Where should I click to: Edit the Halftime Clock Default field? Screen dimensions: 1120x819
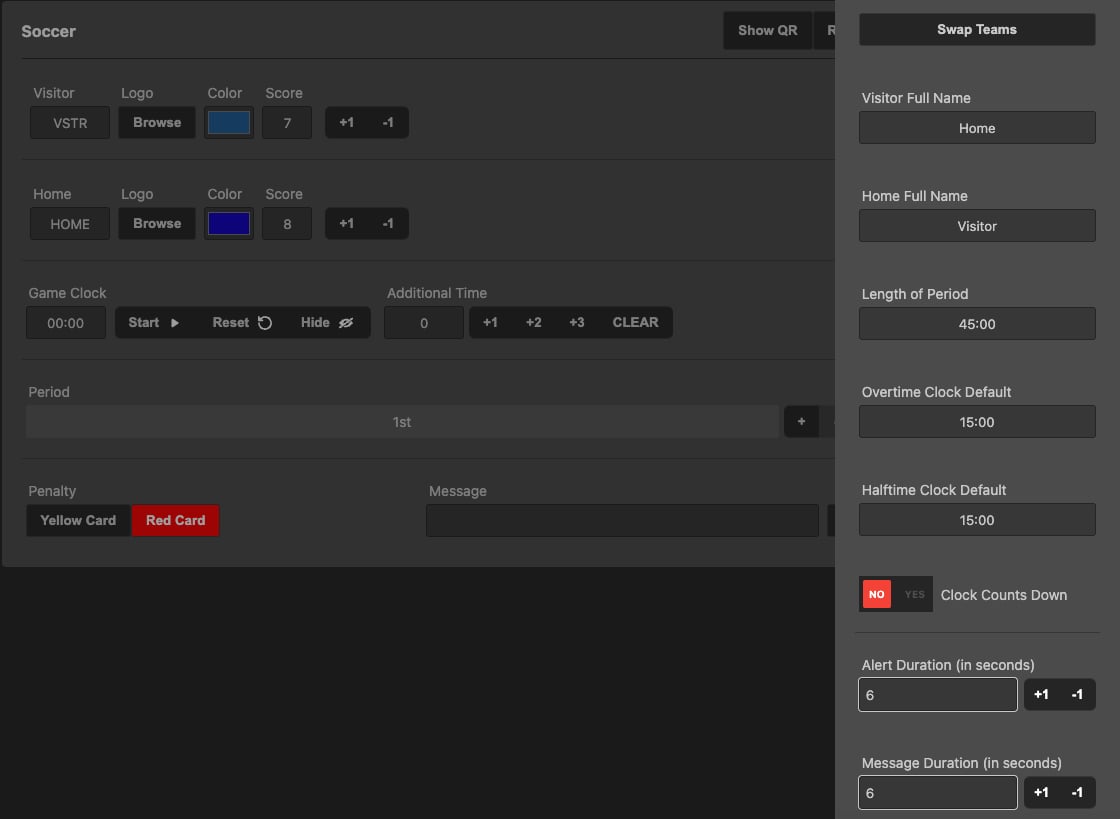[x=976, y=520]
